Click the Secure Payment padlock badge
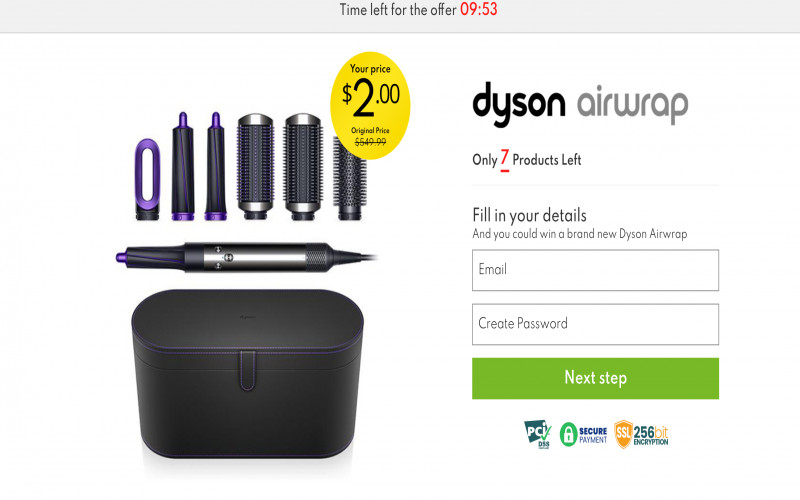Viewport: 800px width, 500px height. click(584, 435)
